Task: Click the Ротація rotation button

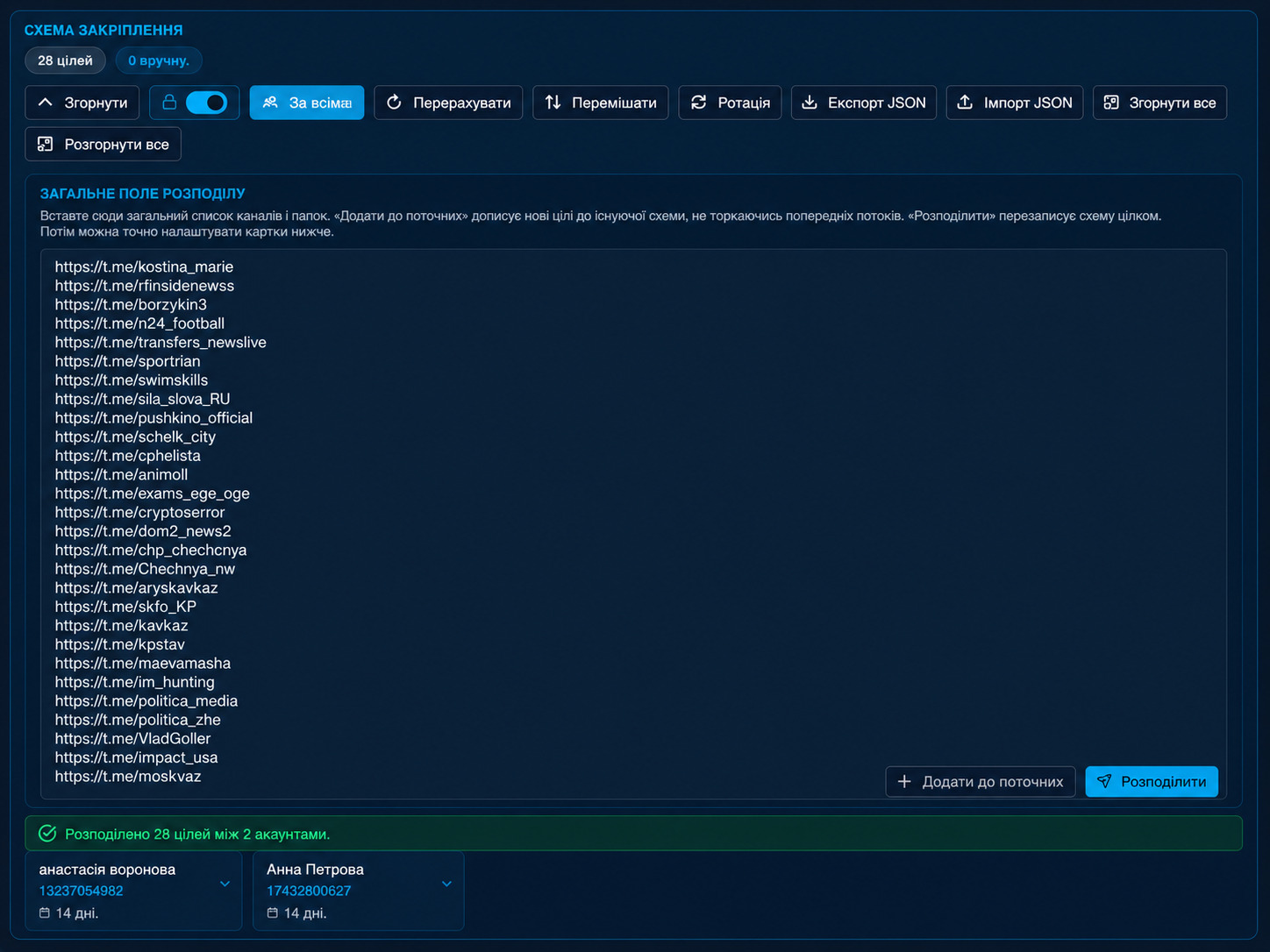Action: point(730,103)
